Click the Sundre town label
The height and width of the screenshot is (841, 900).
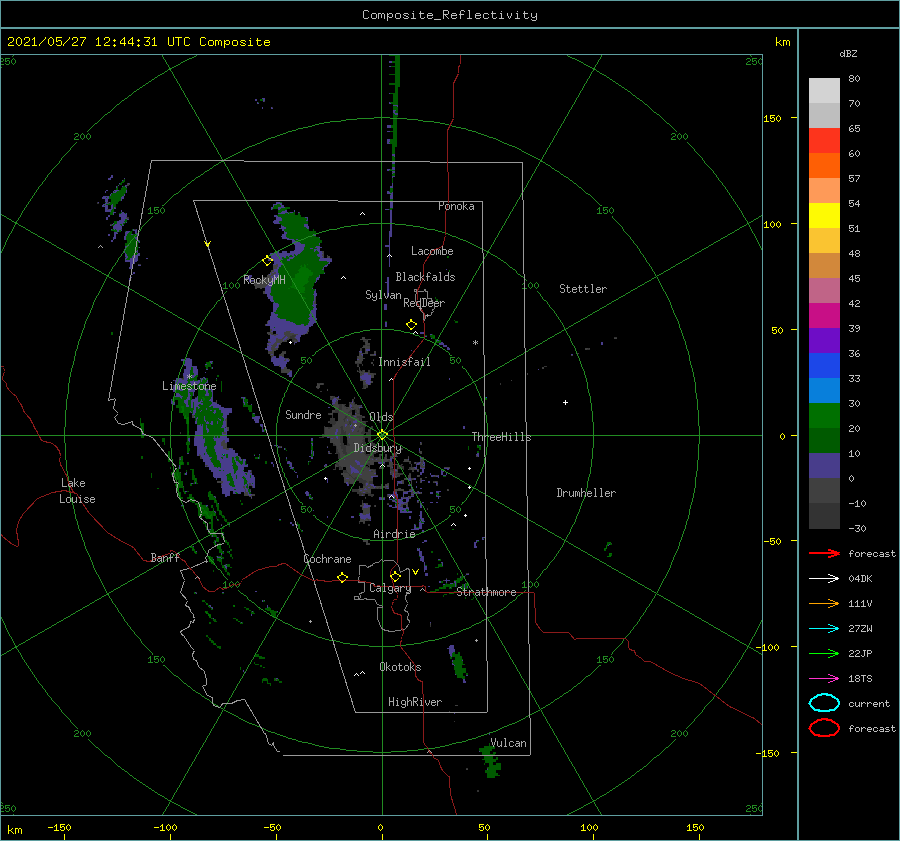click(303, 415)
